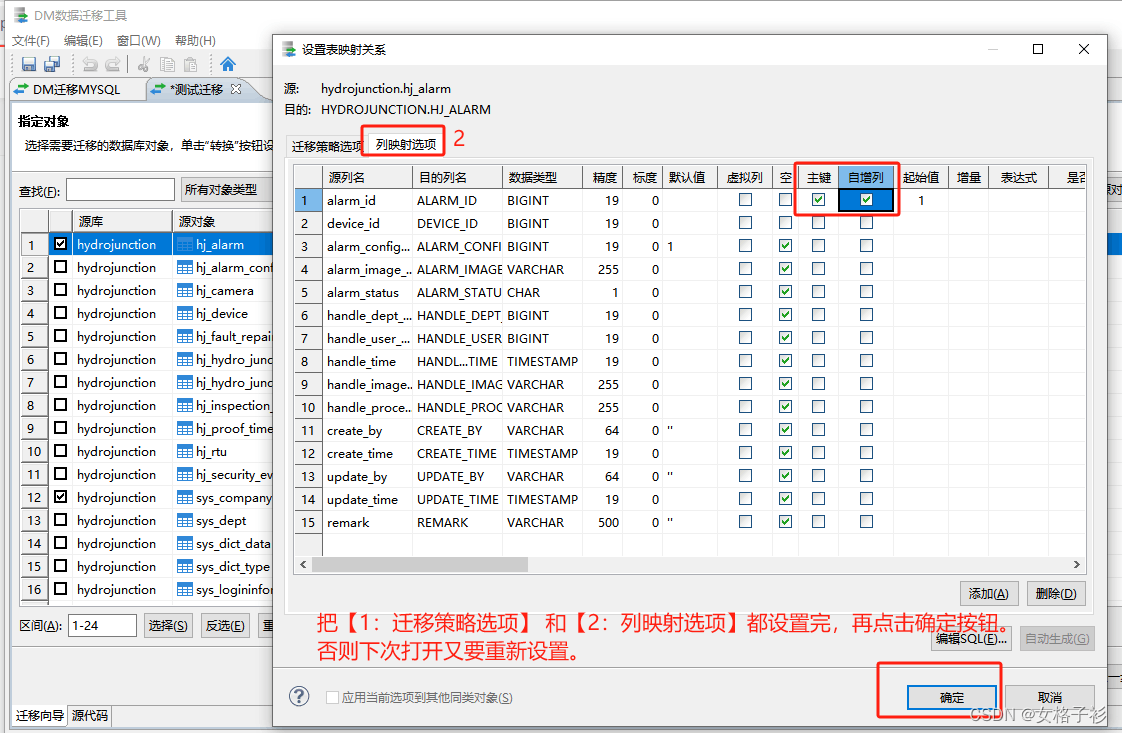Toggle the 空 checkbox for alarm_config row
The width and height of the screenshot is (1122, 733).
pos(786,246)
